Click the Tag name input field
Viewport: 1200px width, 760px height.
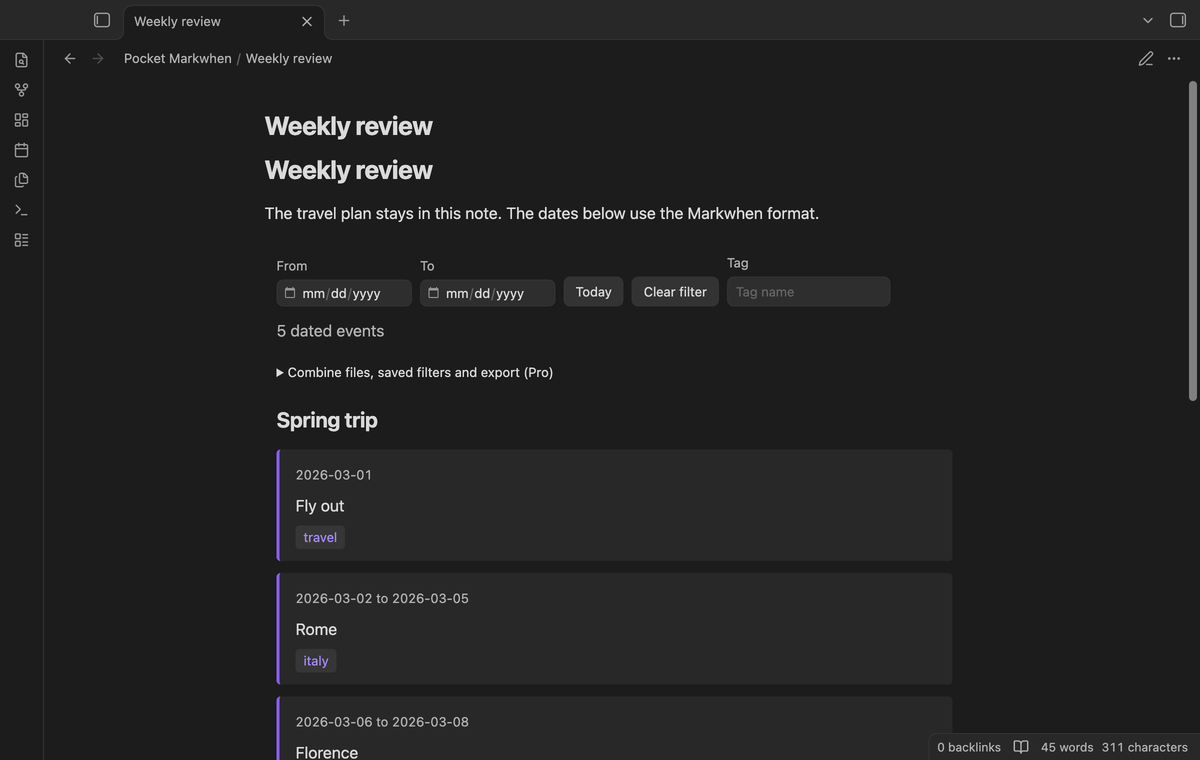tap(808, 292)
